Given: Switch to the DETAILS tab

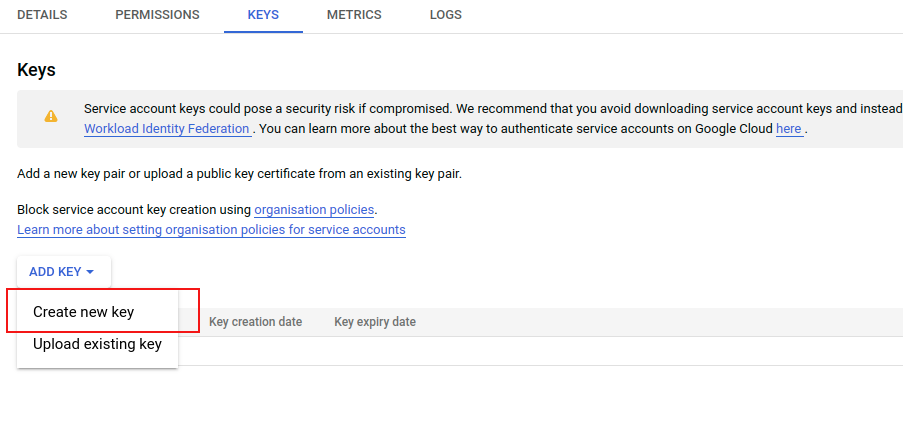Looking at the screenshot, I should pos(42,15).
